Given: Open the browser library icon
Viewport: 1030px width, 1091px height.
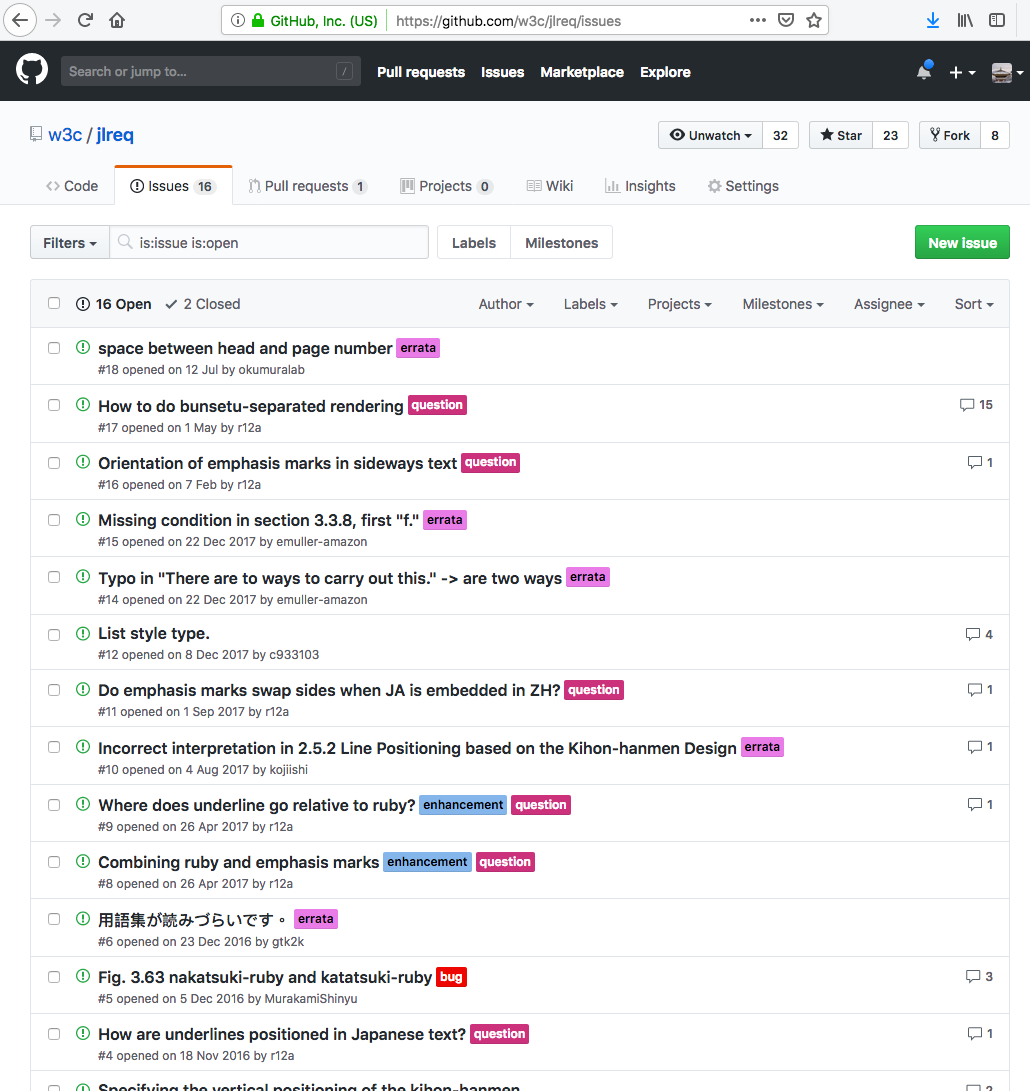Looking at the screenshot, I should pyautogui.click(x=964, y=19).
